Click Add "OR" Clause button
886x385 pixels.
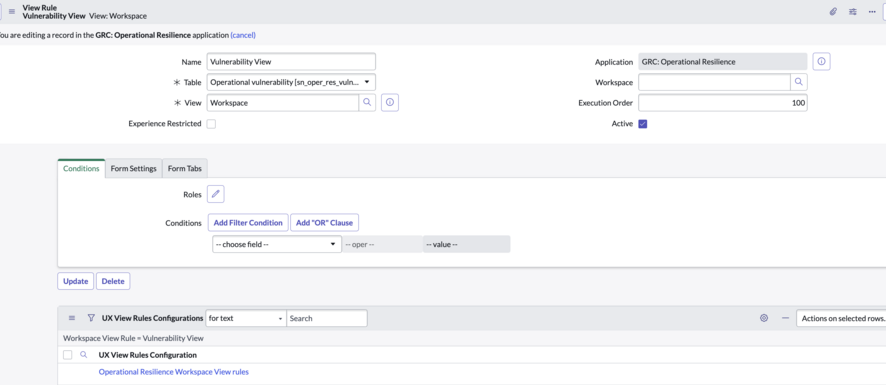click(x=324, y=223)
